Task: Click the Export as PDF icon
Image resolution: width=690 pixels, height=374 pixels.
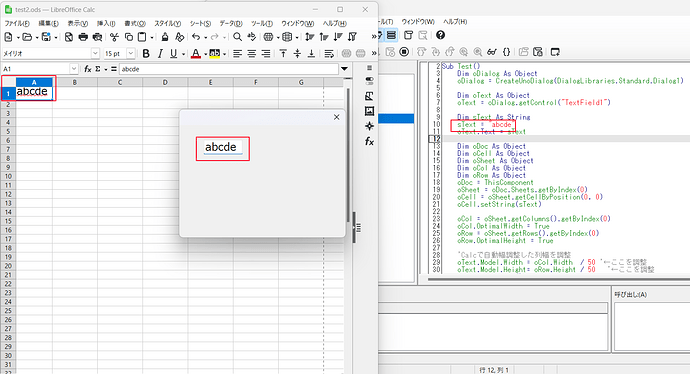Action: tap(69, 37)
